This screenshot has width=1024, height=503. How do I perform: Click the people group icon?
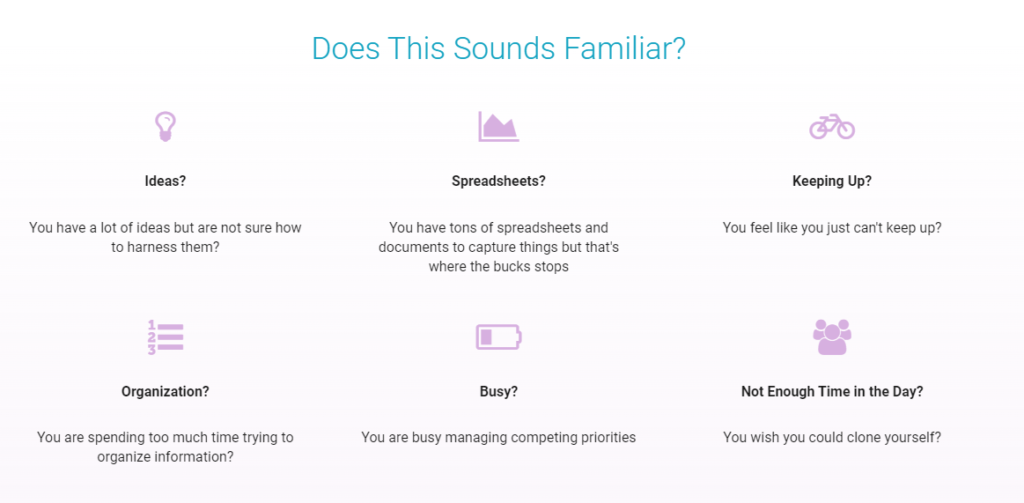(x=831, y=337)
